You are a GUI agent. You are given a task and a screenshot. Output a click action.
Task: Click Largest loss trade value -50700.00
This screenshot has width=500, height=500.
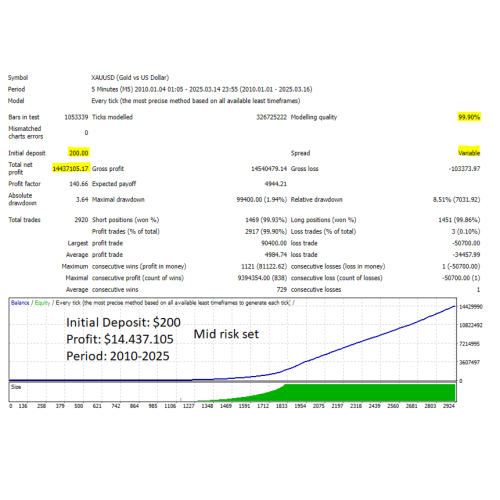(466, 243)
